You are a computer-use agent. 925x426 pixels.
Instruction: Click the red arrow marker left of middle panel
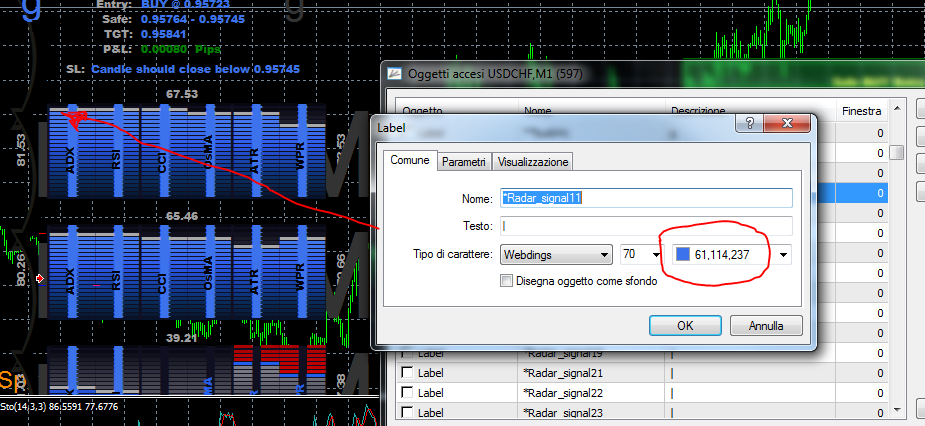click(x=40, y=278)
